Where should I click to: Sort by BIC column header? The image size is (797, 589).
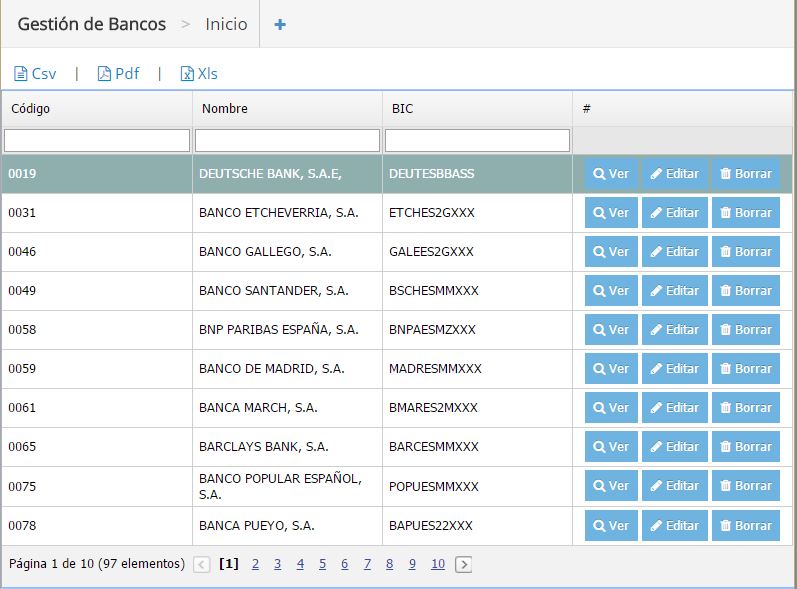click(477, 109)
